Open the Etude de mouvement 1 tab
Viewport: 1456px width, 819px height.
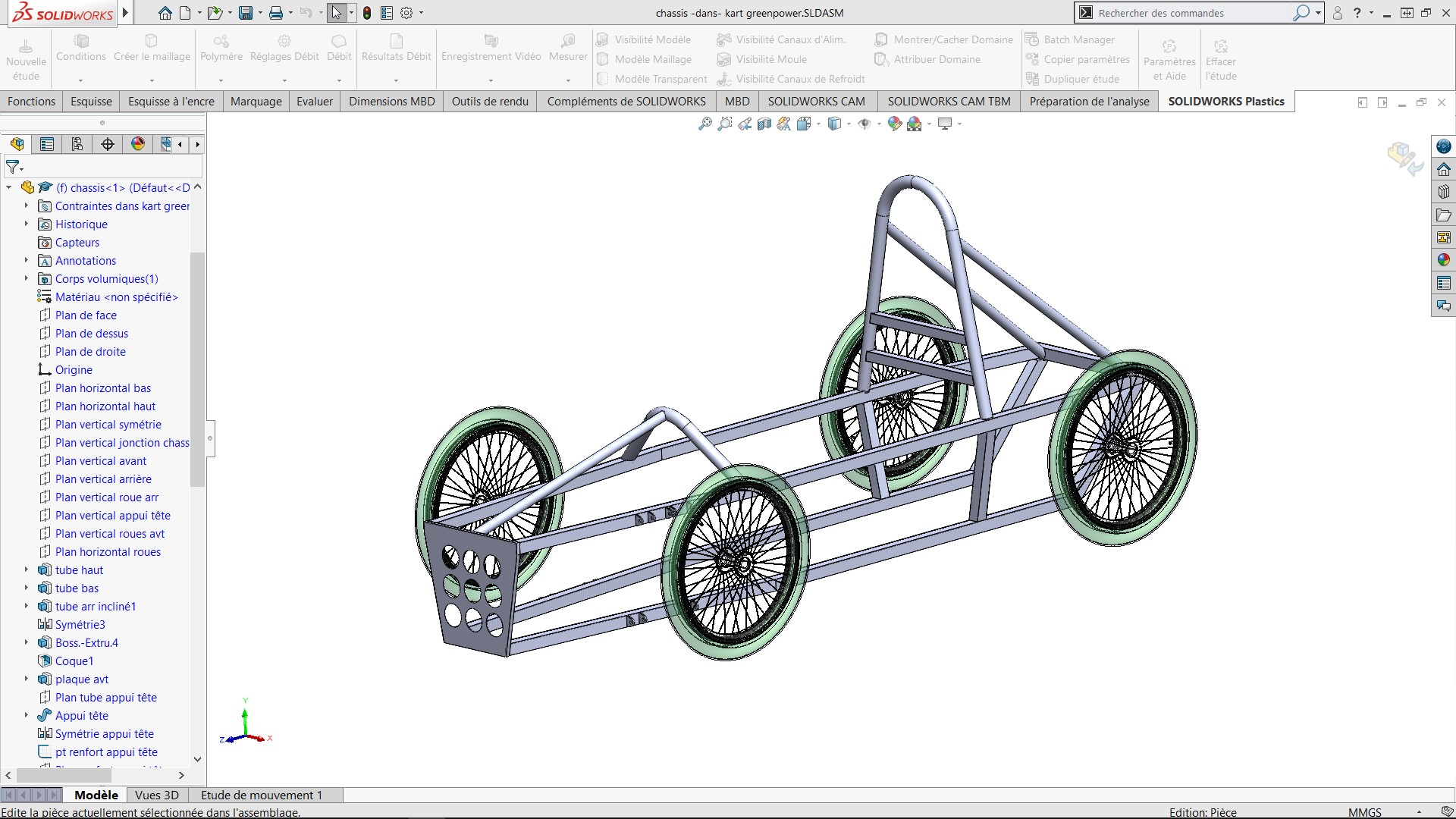coord(262,795)
